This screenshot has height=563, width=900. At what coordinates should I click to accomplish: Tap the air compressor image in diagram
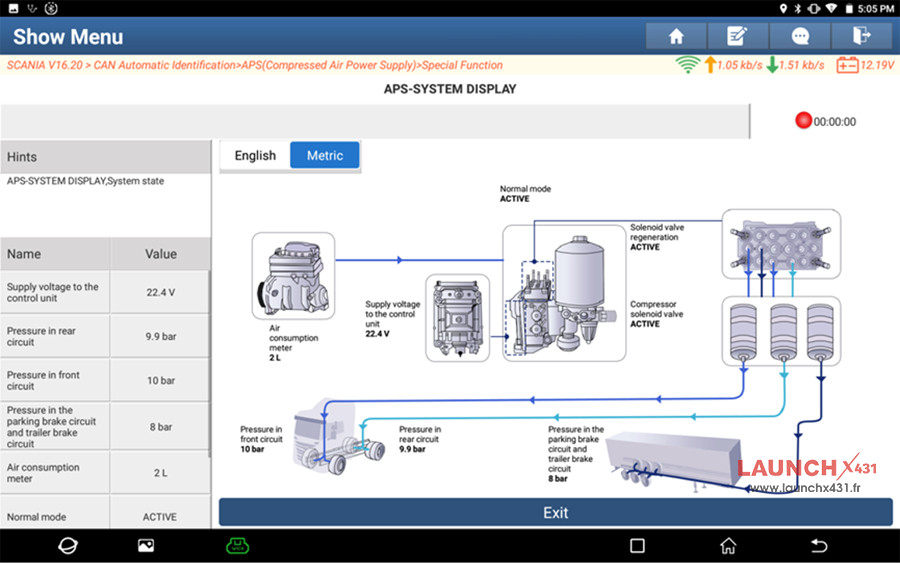pos(293,275)
